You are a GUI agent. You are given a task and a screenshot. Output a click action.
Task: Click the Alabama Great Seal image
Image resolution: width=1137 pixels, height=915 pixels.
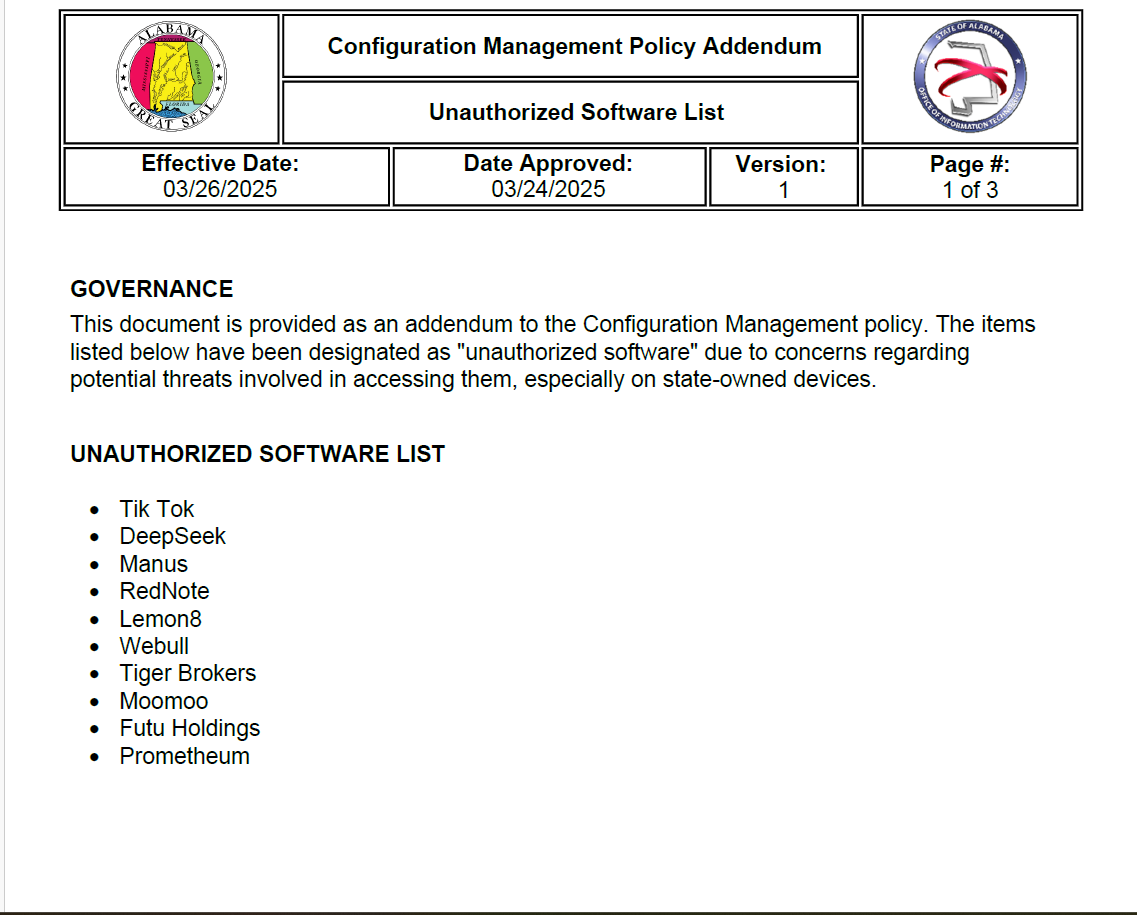tap(172, 77)
